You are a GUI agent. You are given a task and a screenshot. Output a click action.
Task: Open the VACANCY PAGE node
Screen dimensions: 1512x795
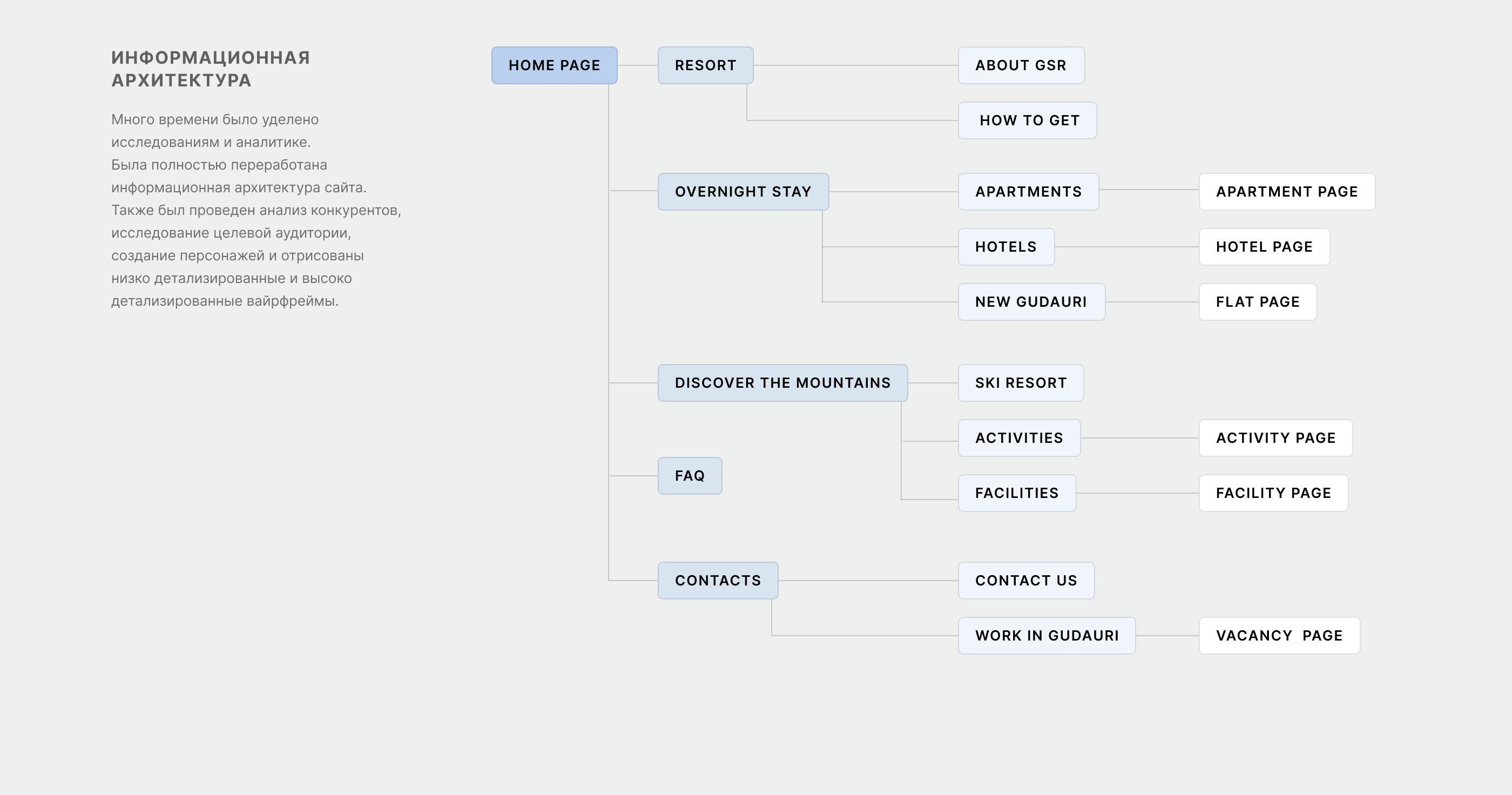(1279, 636)
